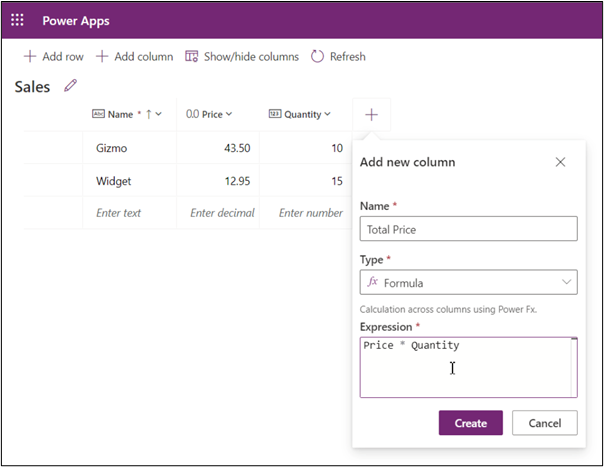This screenshot has height=467, width=604.
Task: Click the plus icon to add column
Action: pyautogui.click(x=371, y=115)
